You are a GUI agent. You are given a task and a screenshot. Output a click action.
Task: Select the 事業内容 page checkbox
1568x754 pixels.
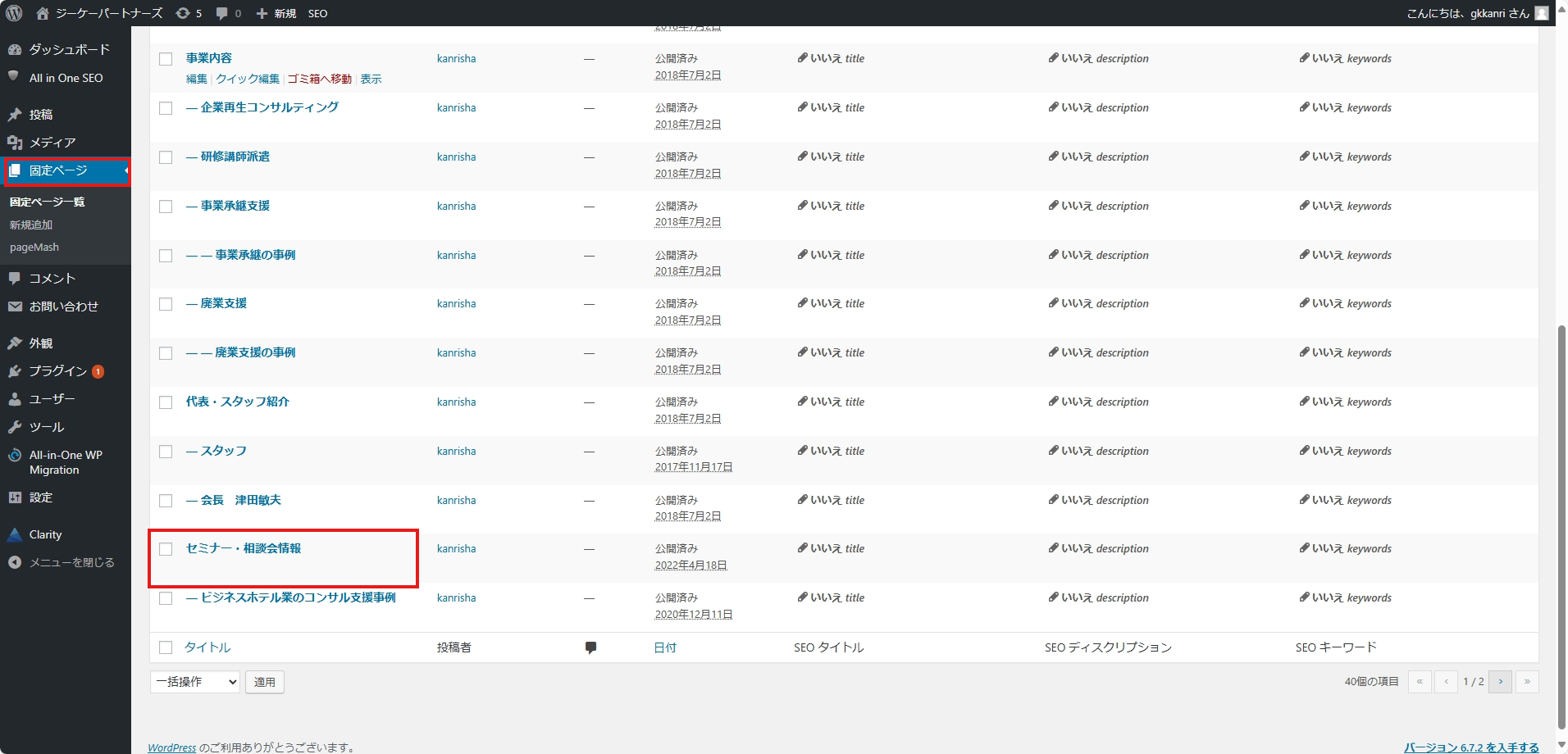click(166, 59)
